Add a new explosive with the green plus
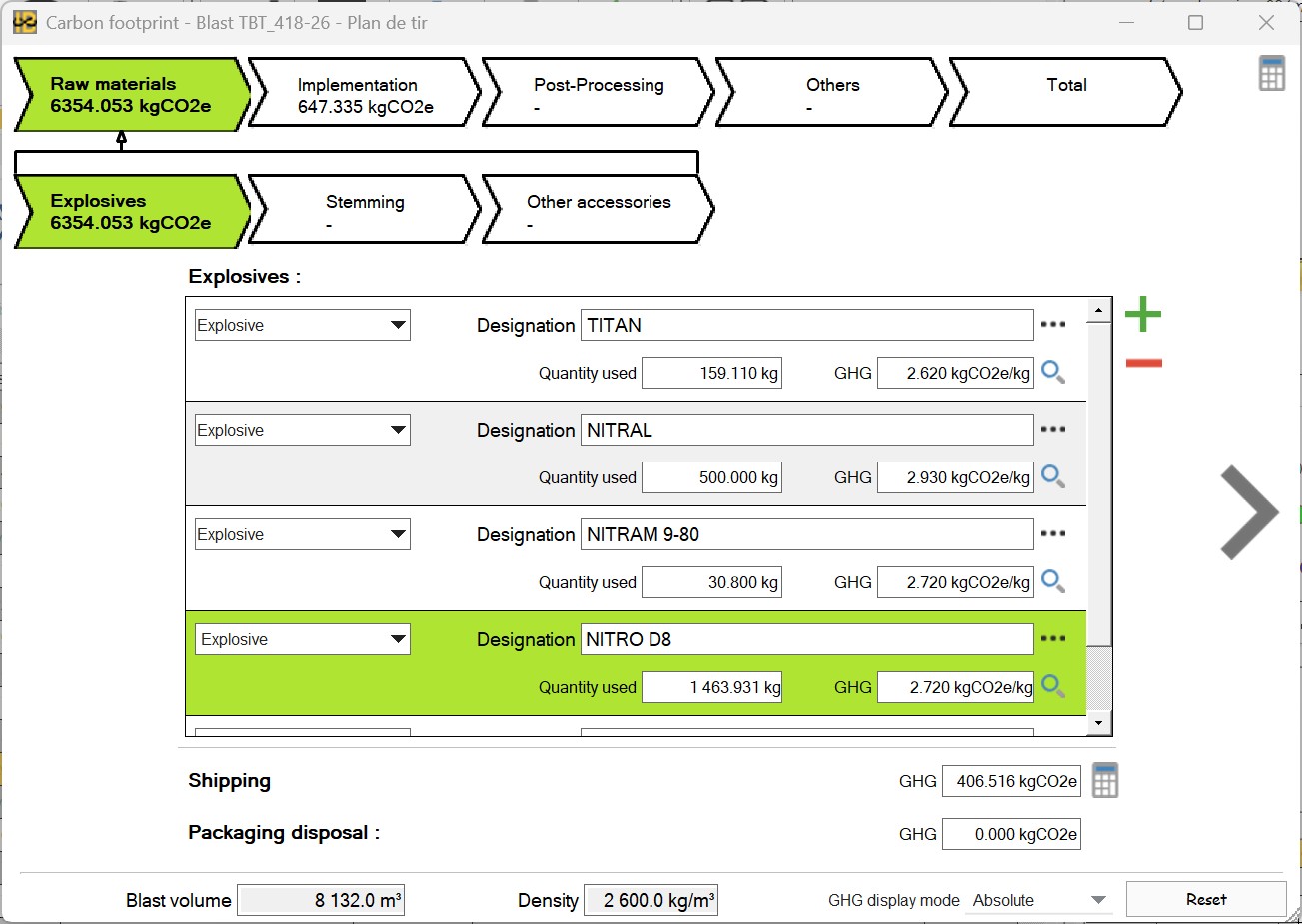The image size is (1302, 924). pyautogui.click(x=1141, y=314)
